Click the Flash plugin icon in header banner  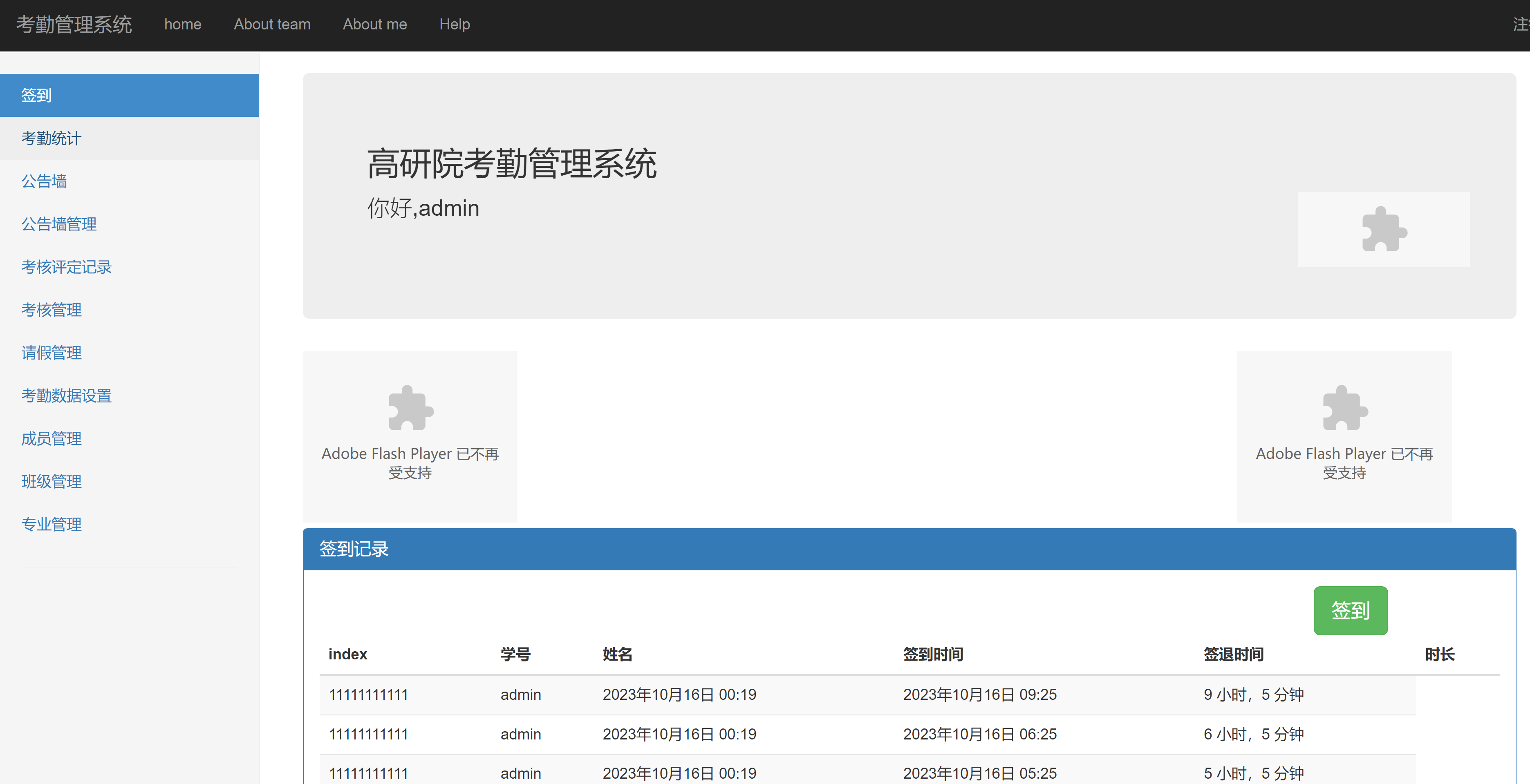click(1383, 230)
